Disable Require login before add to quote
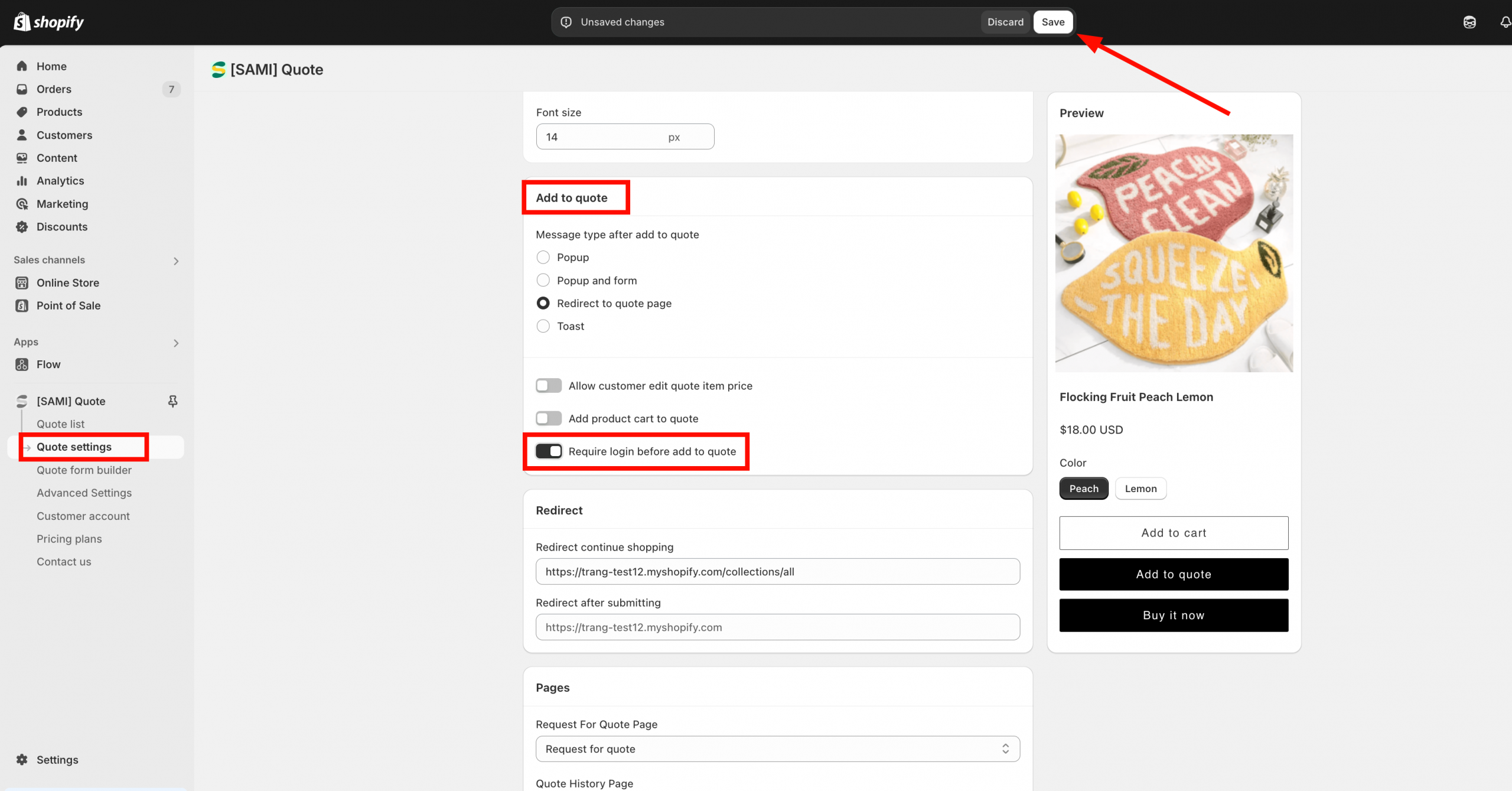This screenshot has width=1512, height=791. pyautogui.click(x=549, y=451)
